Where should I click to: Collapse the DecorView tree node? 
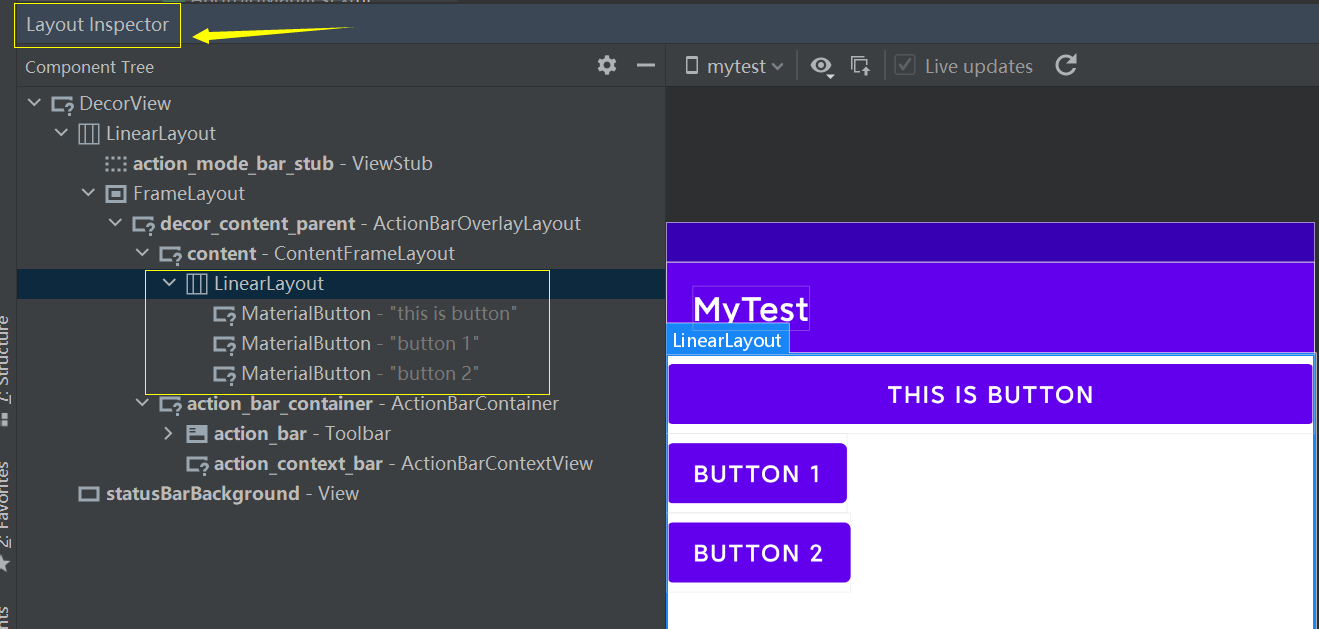pyautogui.click(x=35, y=103)
